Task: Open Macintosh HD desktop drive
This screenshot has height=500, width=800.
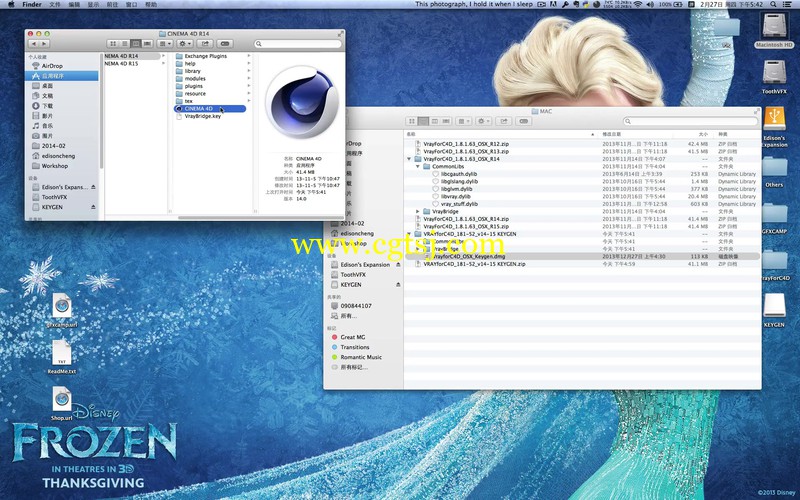Action: tap(774, 30)
